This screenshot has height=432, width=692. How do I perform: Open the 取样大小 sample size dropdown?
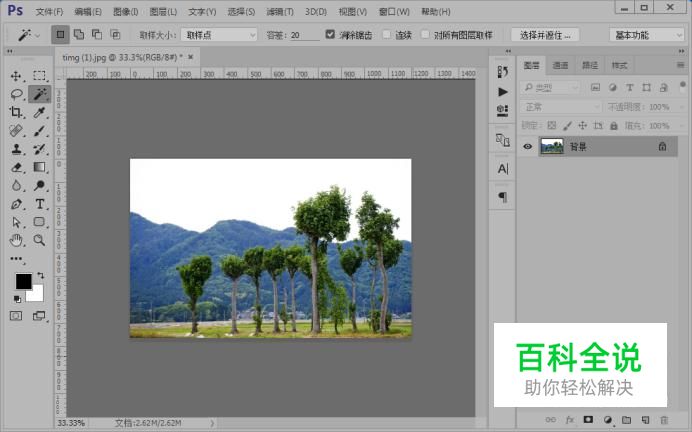[218, 35]
